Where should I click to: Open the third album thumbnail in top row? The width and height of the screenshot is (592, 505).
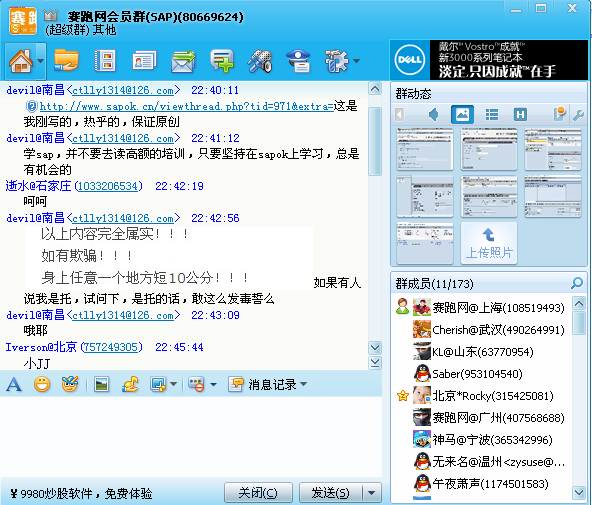click(x=553, y=149)
